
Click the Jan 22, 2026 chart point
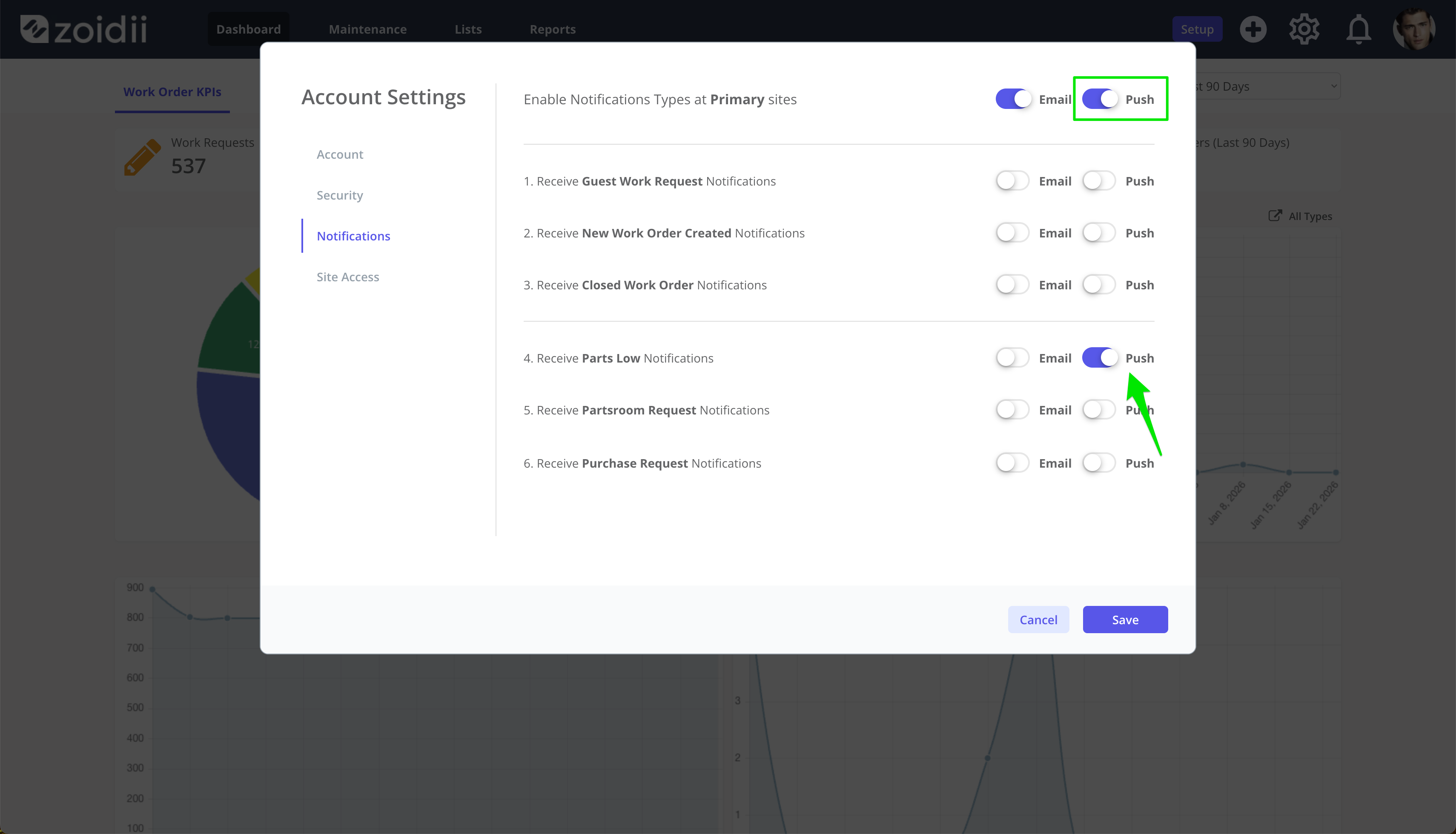[x=1336, y=473]
